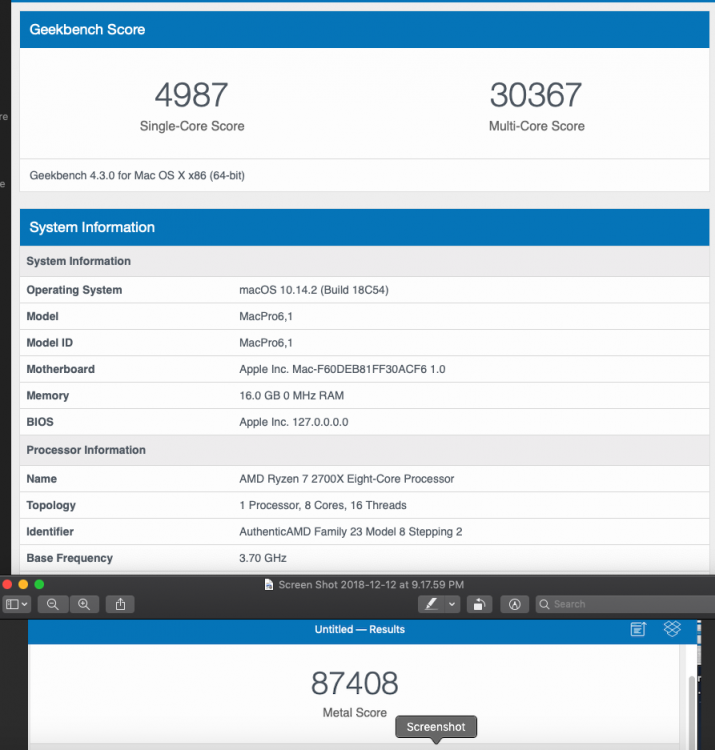
Task: Click the Processor Information subheading
Action: pos(86,450)
